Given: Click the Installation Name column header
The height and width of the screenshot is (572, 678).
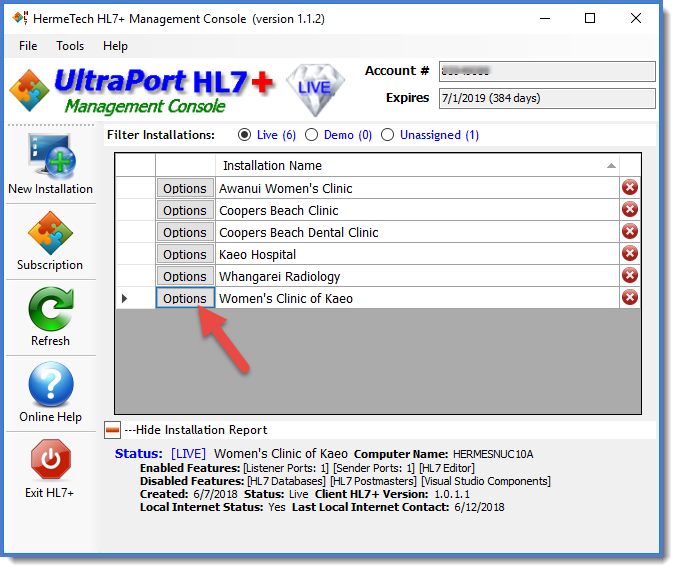Looking at the screenshot, I should tap(417, 166).
